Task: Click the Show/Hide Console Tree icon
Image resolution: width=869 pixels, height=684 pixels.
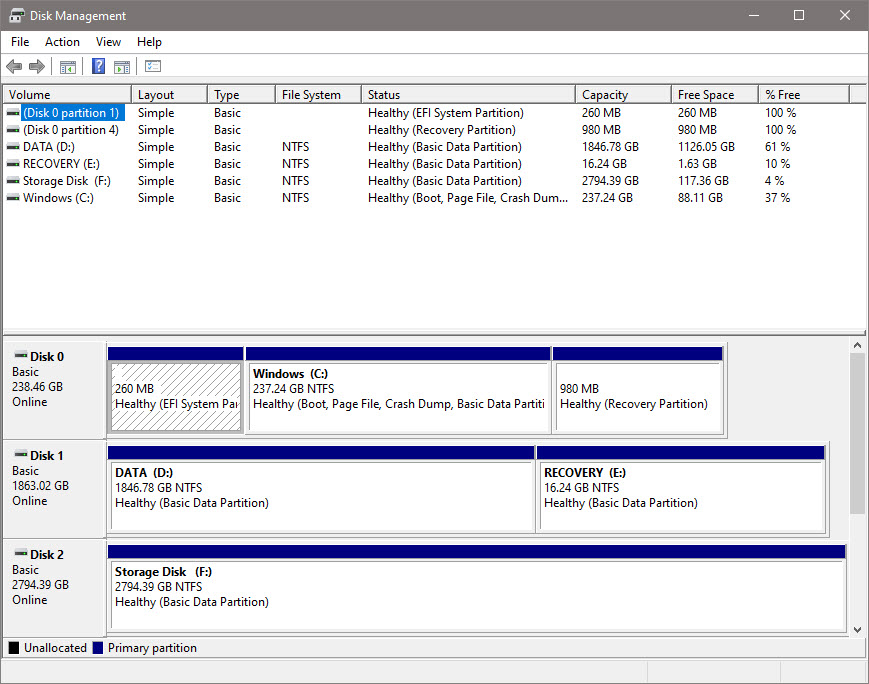Action: (68, 67)
